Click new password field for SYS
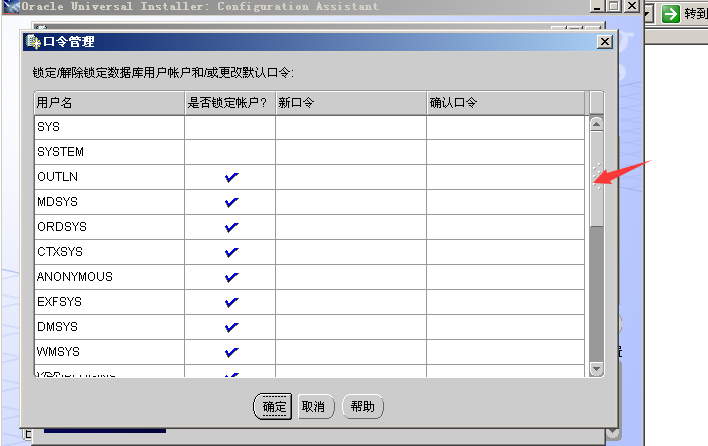The image size is (708, 446). click(351, 127)
